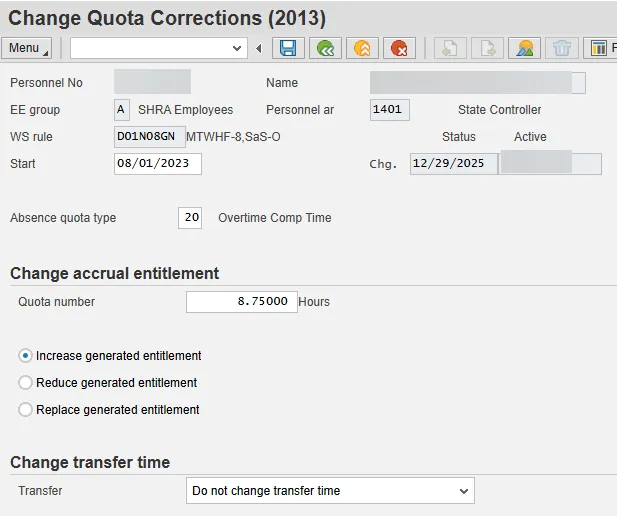
Task: Click the green Back arrow icon
Action: point(324,48)
